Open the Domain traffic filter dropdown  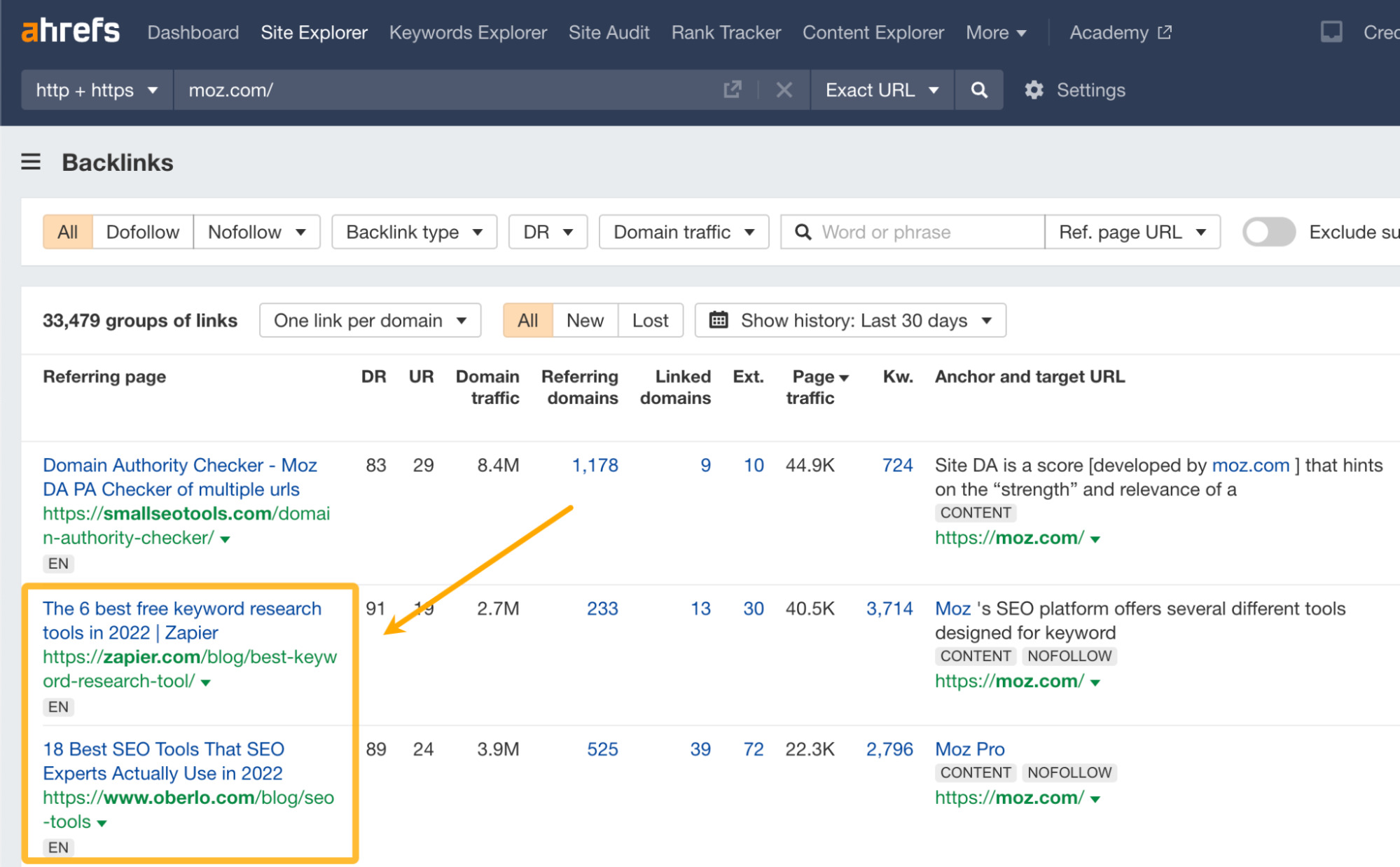[683, 232]
